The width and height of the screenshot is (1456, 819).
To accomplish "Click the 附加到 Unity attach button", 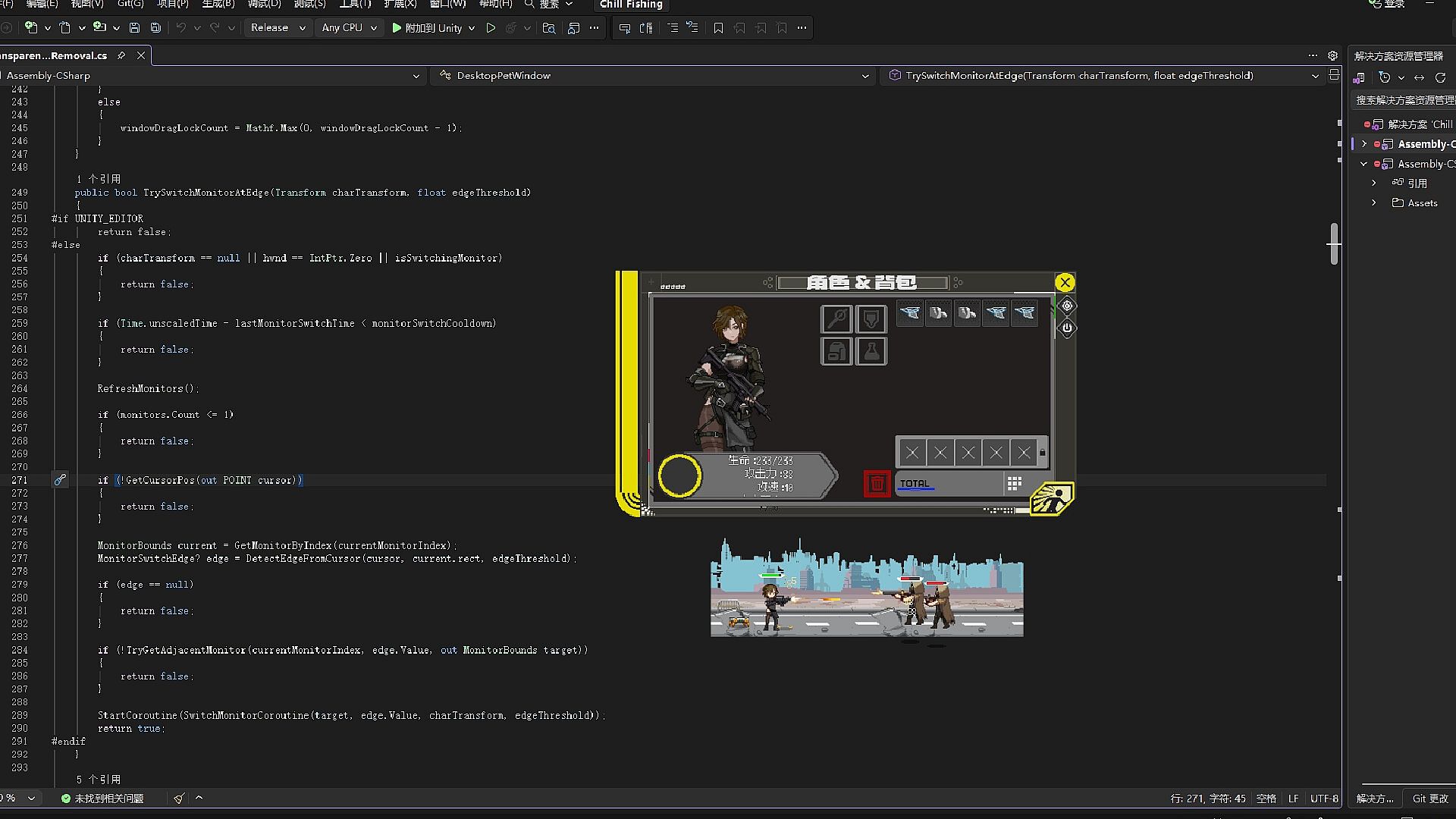I will (x=426, y=28).
